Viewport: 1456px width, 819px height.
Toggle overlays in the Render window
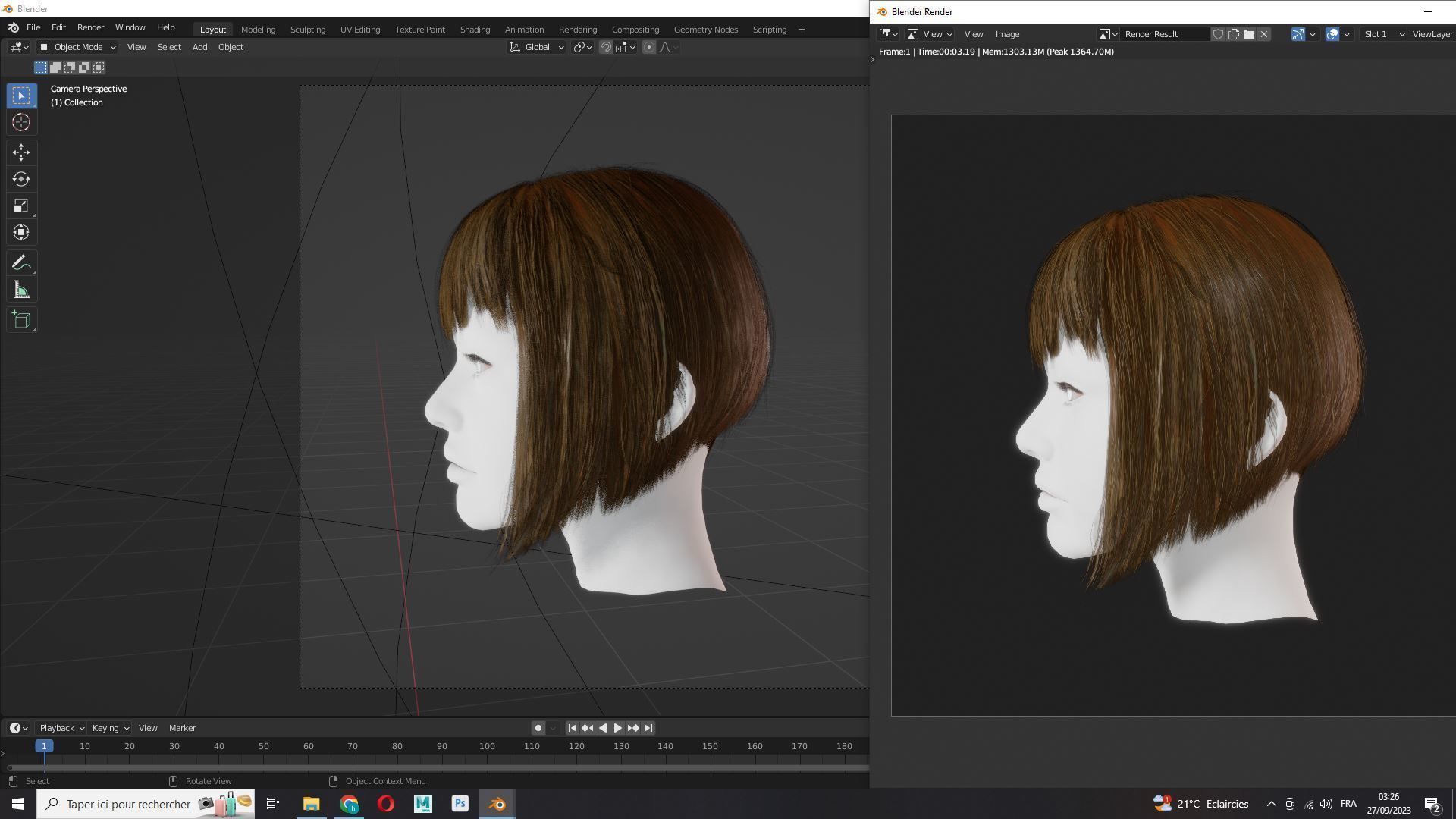[x=1332, y=34]
